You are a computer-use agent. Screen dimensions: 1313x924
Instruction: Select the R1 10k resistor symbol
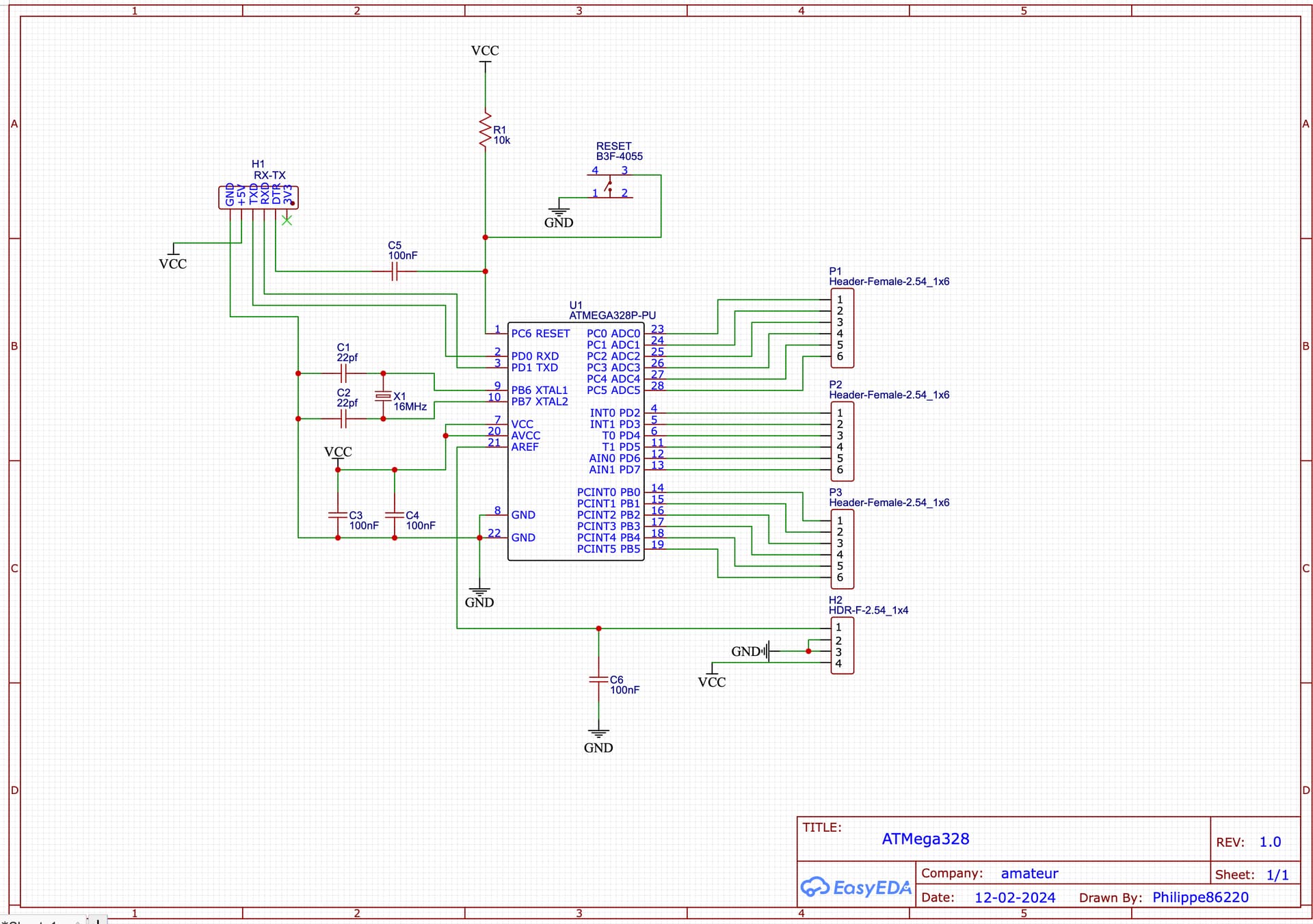tap(486, 131)
